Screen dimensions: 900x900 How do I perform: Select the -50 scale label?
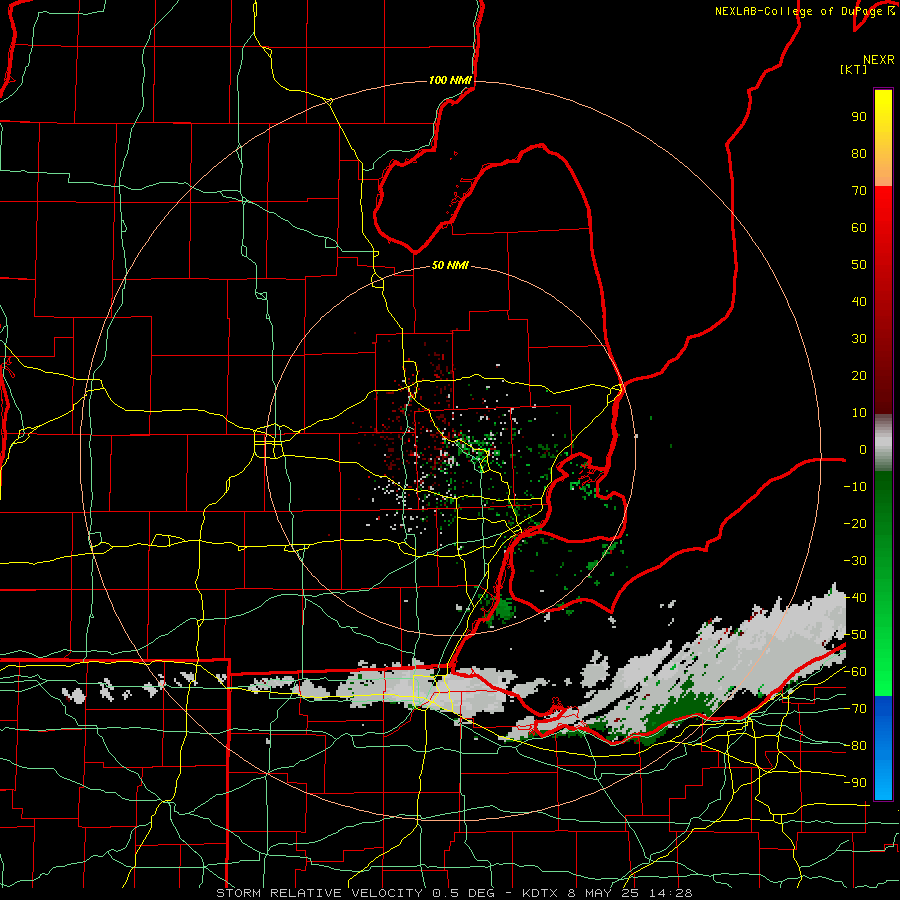855,635
